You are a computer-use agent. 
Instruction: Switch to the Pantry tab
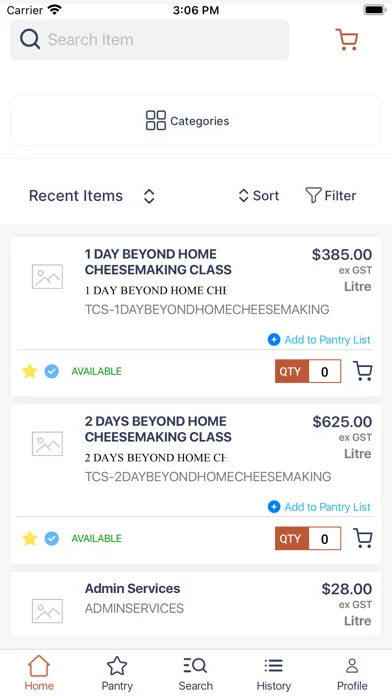click(117, 674)
